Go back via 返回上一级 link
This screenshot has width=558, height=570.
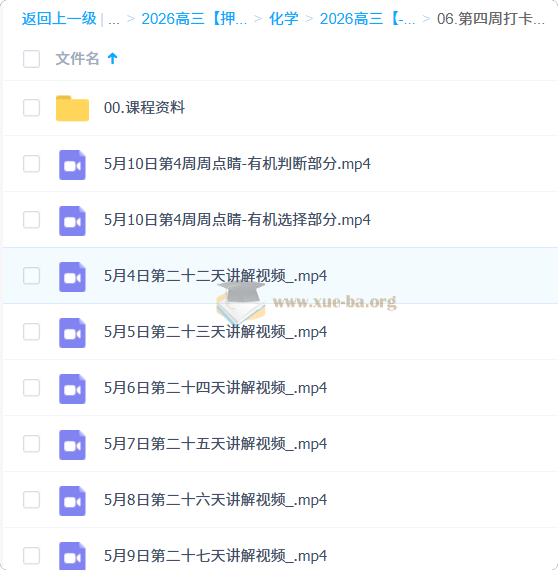pyautogui.click(x=59, y=19)
